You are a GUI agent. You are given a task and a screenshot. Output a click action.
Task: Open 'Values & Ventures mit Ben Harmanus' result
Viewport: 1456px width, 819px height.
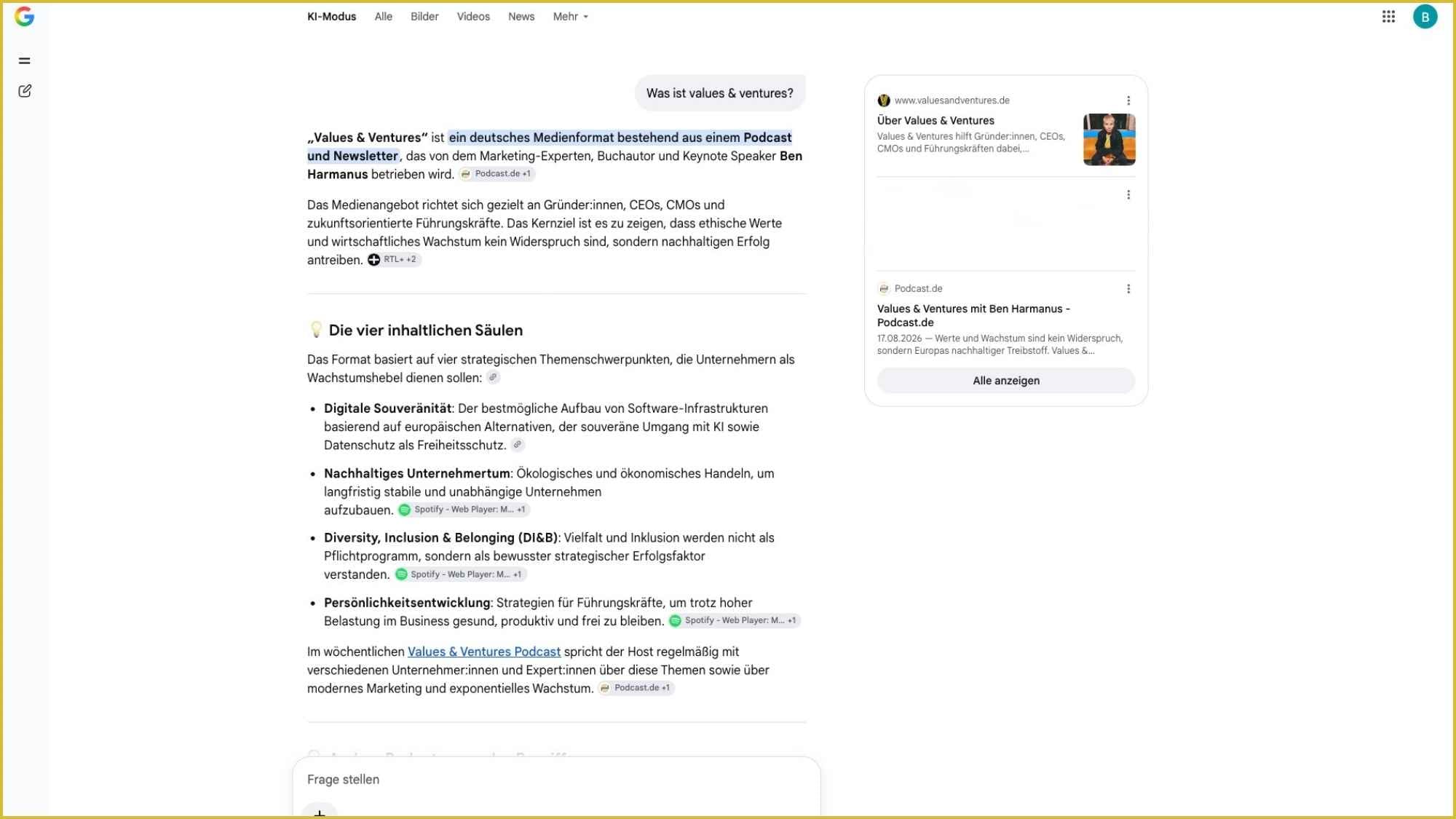click(x=973, y=315)
